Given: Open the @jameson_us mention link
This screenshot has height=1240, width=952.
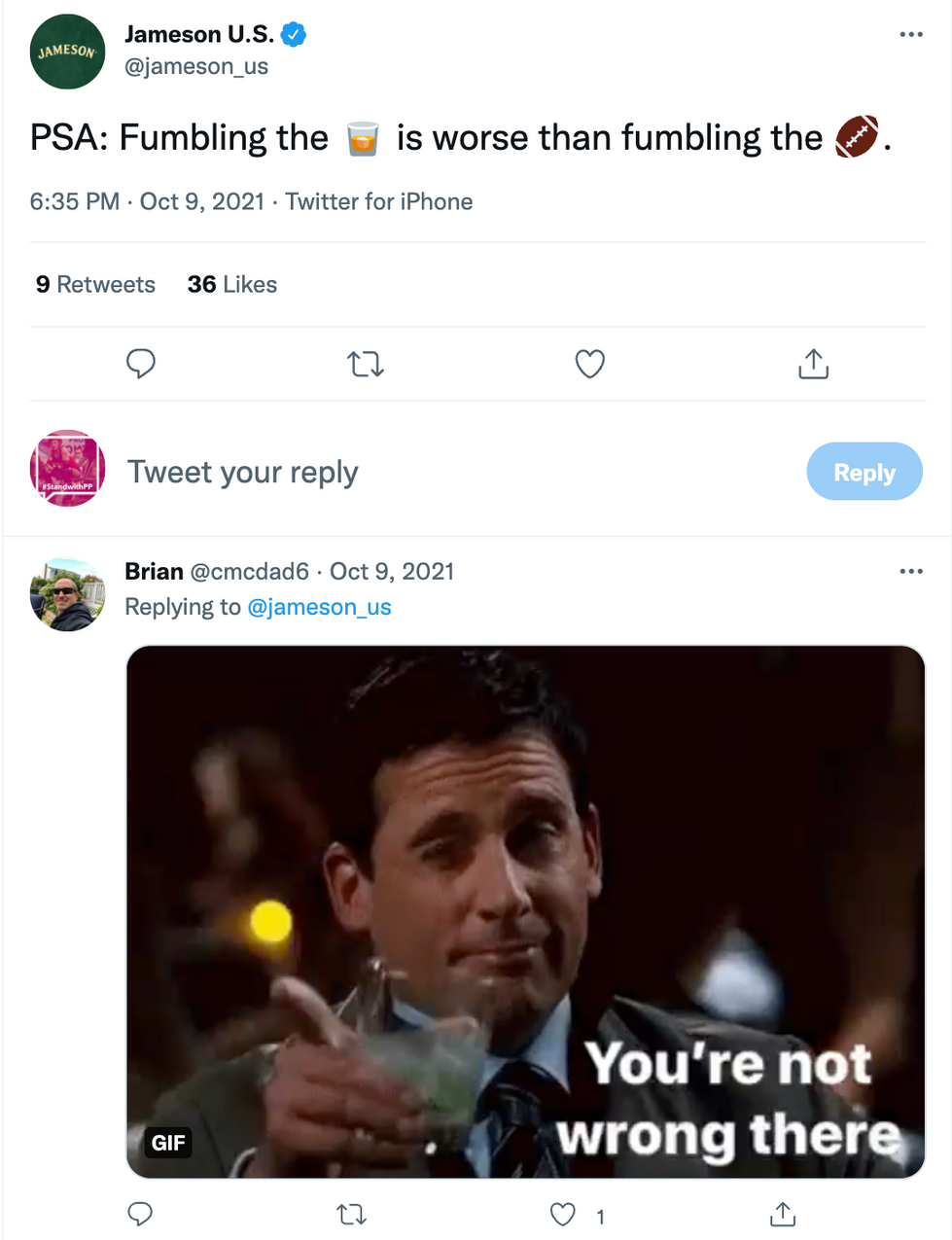Looking at the screenshot, I should [319, 607].
